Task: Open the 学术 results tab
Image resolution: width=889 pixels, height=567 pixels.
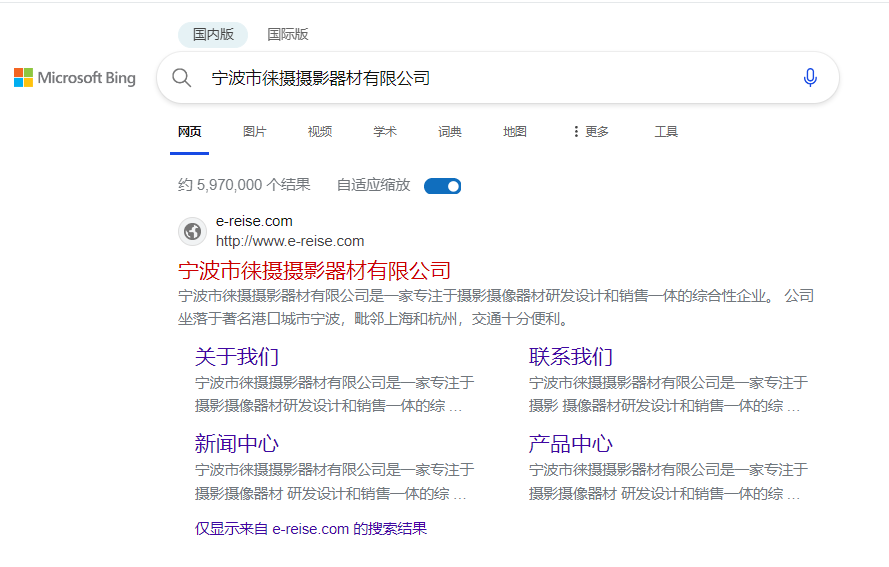Action: (x=385, y=132)
